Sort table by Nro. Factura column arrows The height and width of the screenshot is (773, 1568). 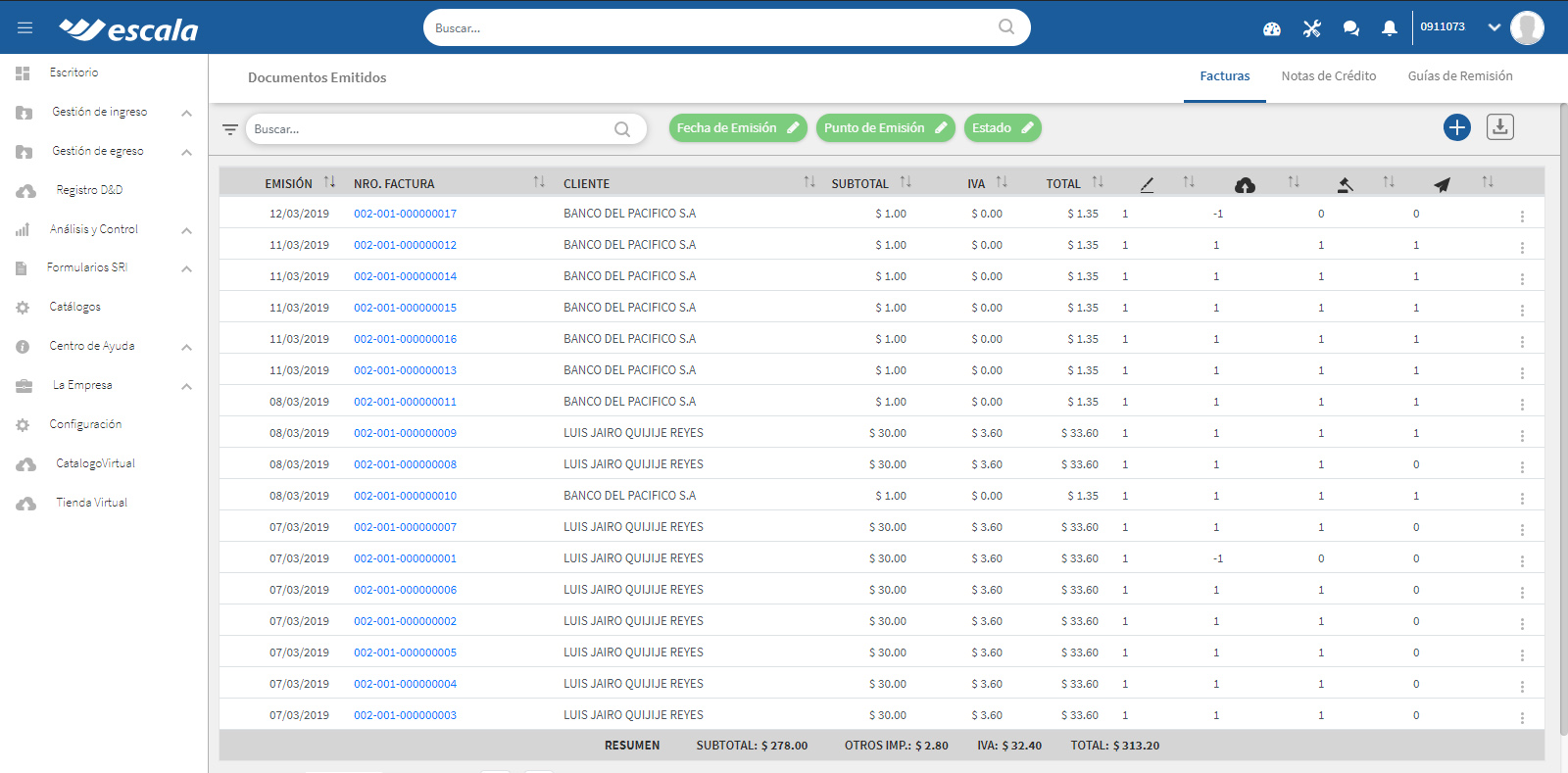(x=539, y=182)
